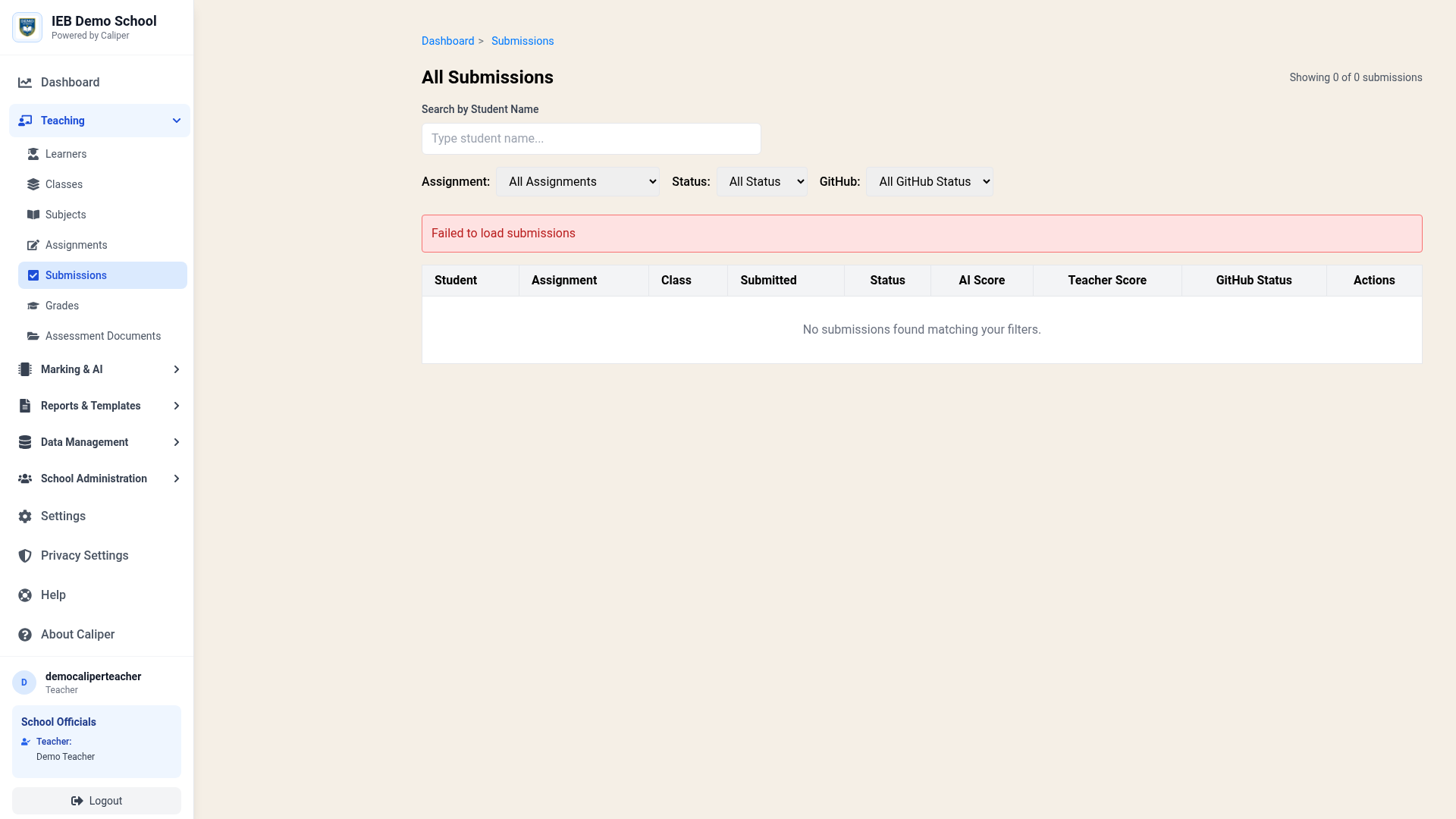1456x819 pixels.
Task: Click the student name search field
Action: tap(591, 139)
